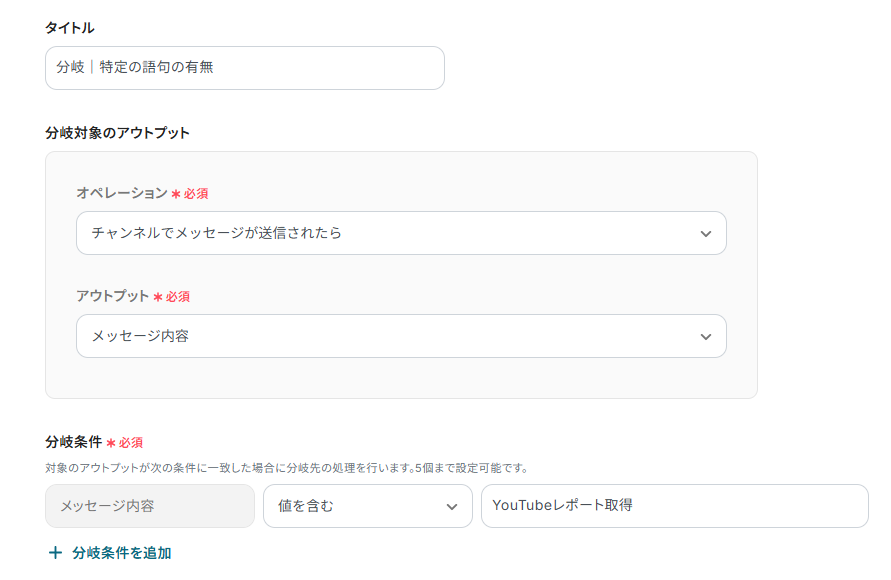Open the チャンネルでメッセージが送信されたら operation dropdown

(400, 233)
